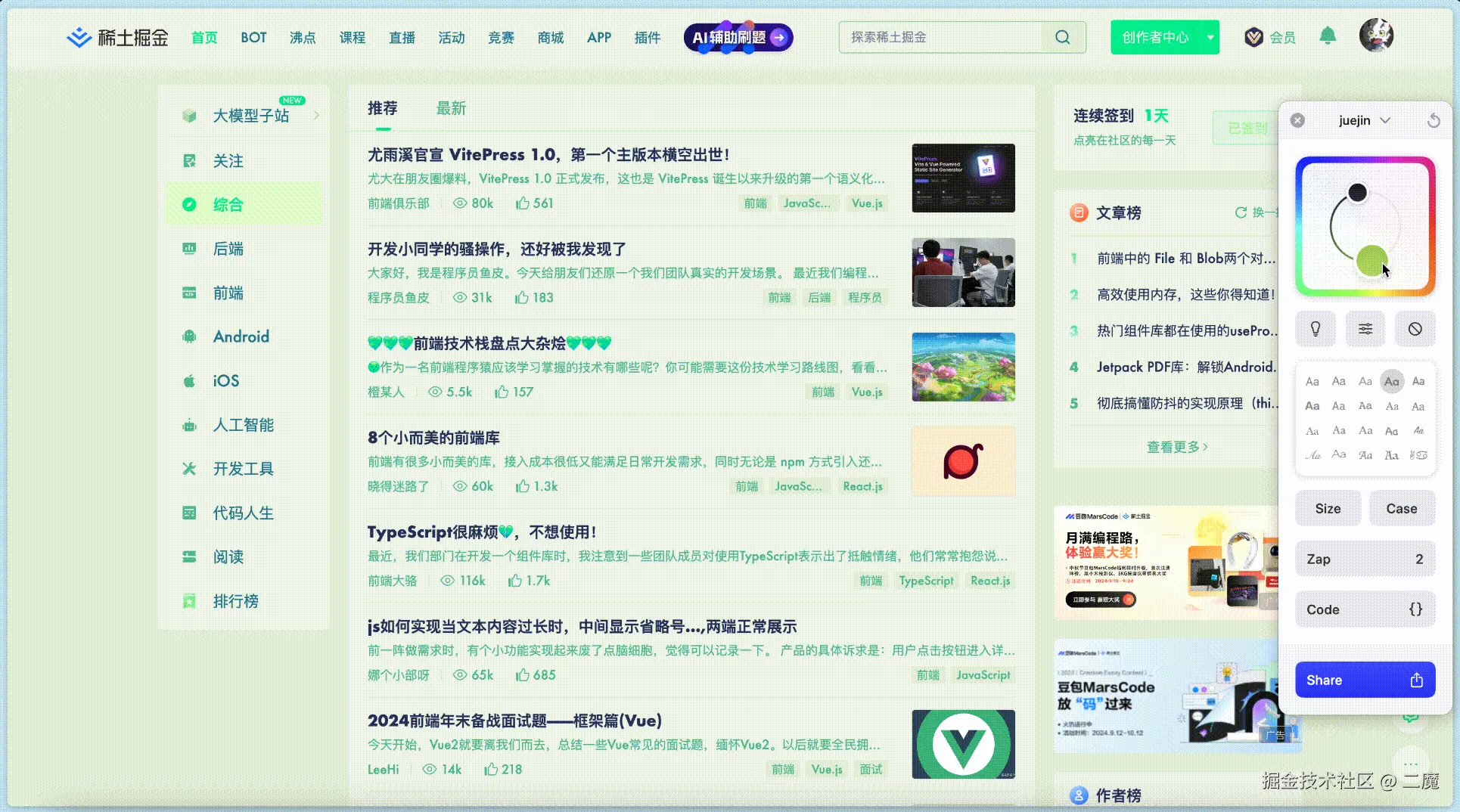The image size is (1460, 812).
Task: Click the disable (prohibition) icon in the widget
Action: click(1415, 329)
